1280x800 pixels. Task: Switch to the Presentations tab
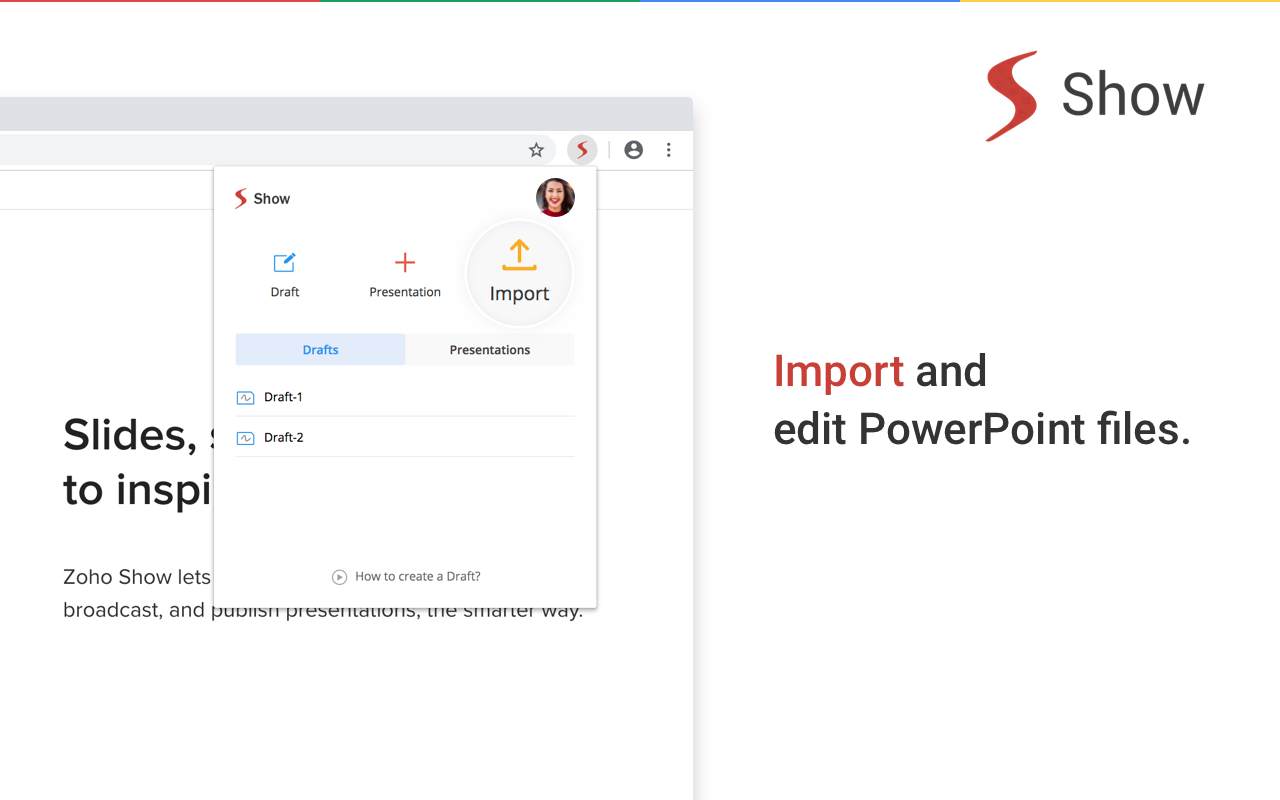(x=490, y=350)
